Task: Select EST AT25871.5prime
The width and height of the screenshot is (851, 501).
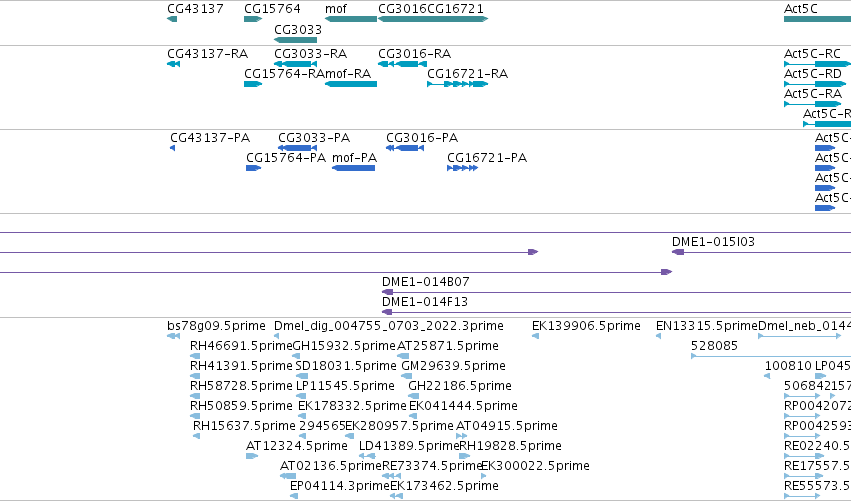Action: pos(403,356)
